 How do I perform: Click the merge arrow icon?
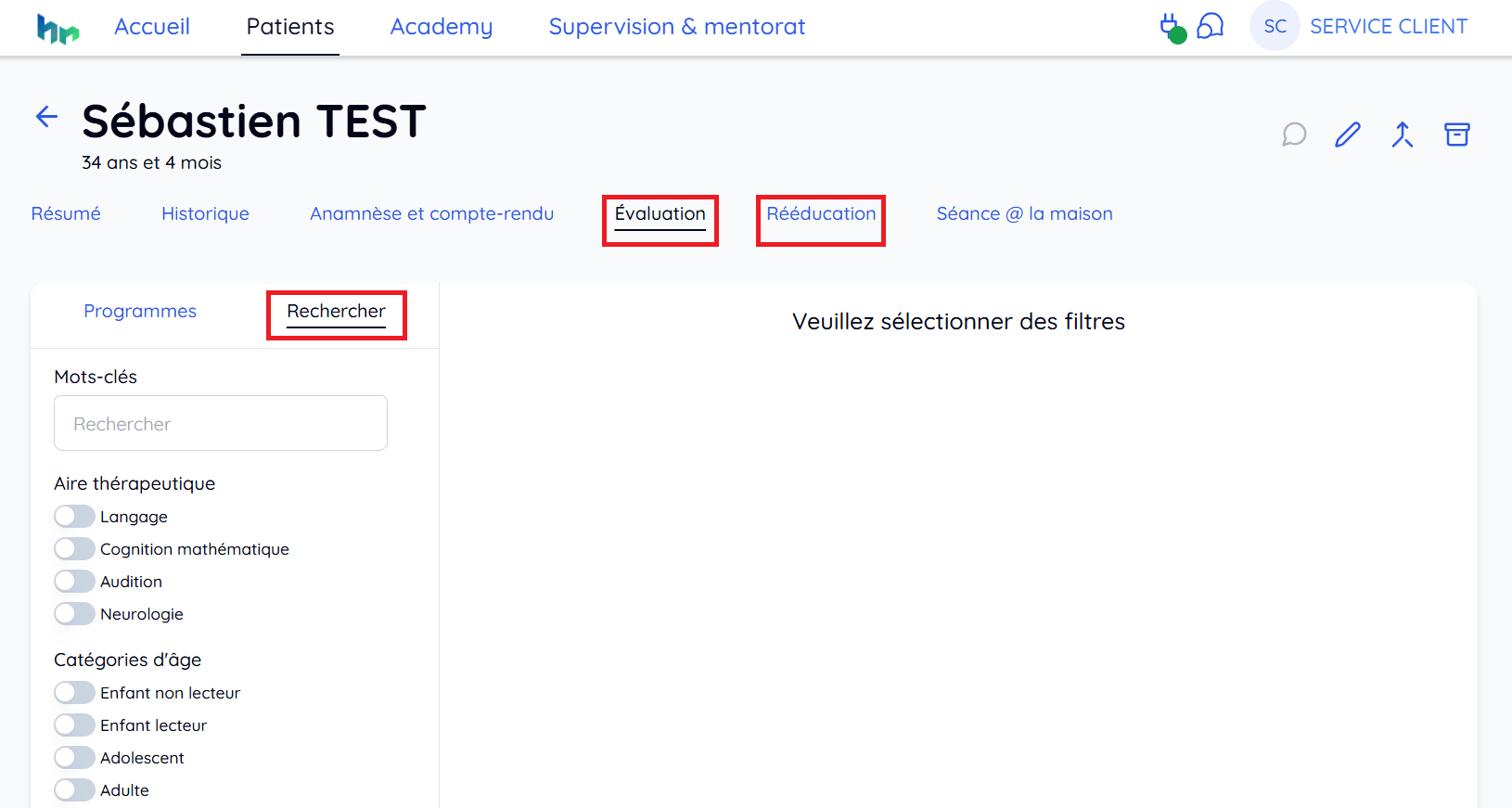coord(1403,135)
